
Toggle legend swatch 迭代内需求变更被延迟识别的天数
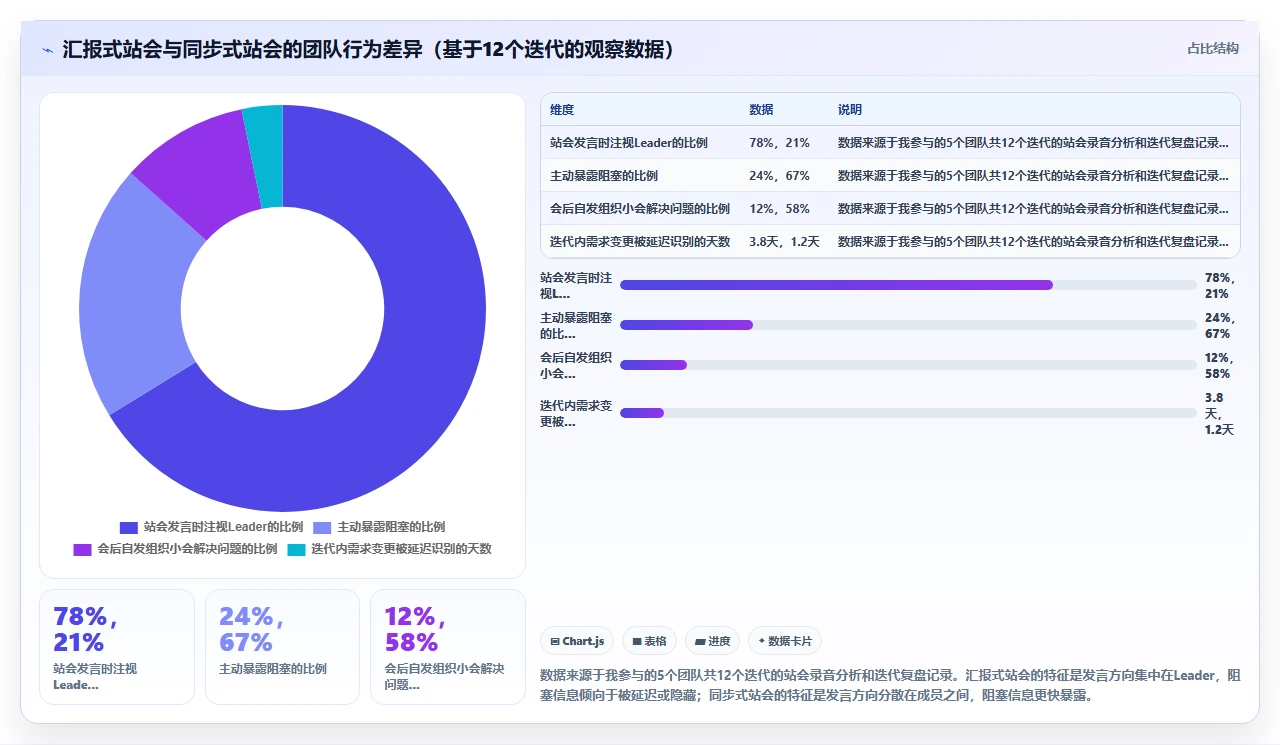(x=296, y=549)
